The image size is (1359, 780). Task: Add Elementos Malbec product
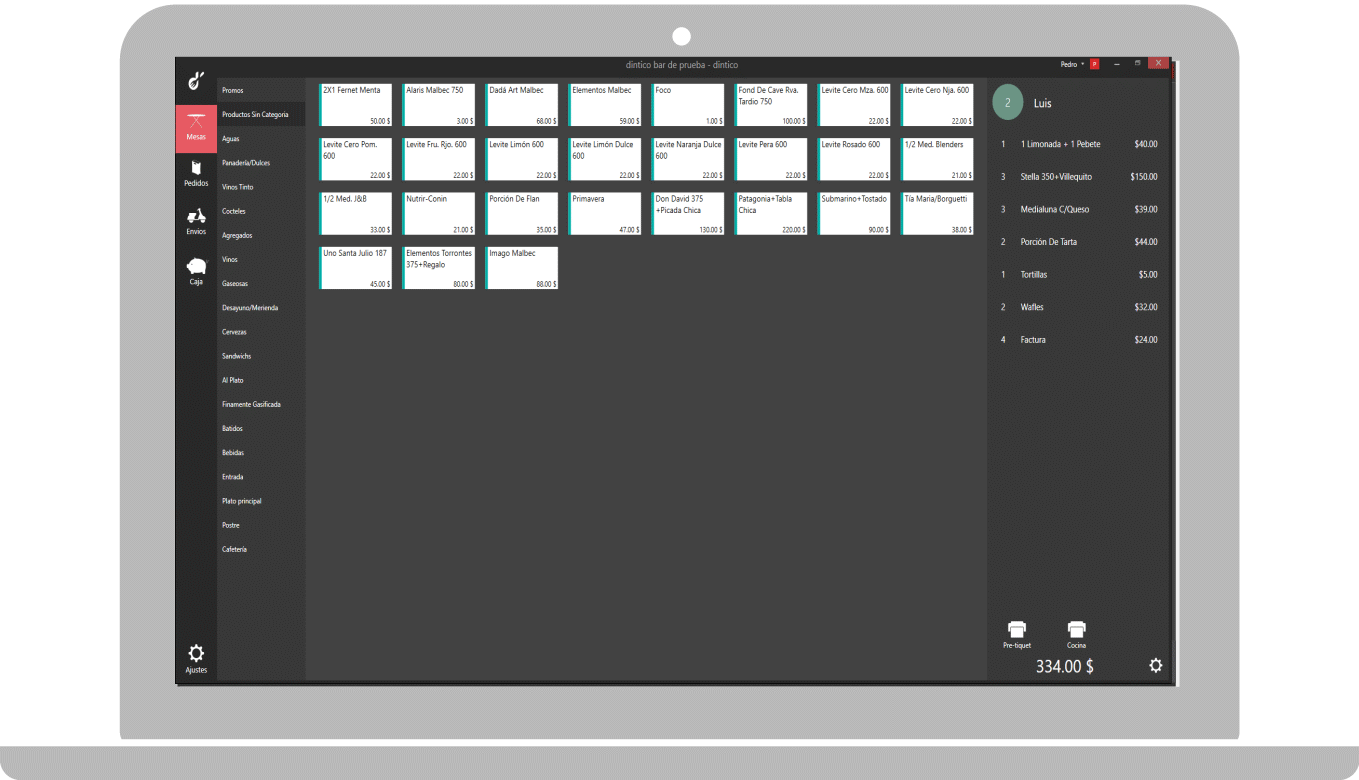coord(604,105)
